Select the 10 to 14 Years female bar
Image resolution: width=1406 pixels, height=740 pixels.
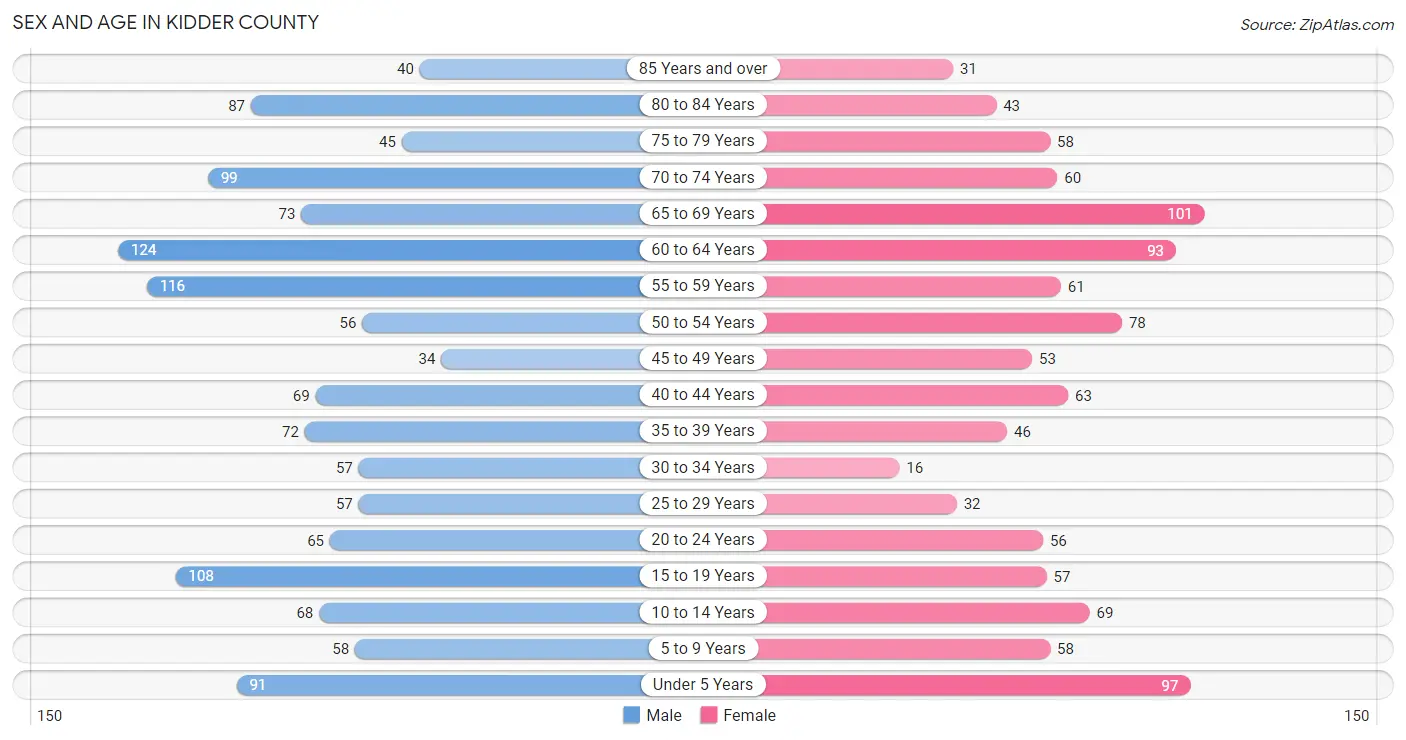[927, 612]
